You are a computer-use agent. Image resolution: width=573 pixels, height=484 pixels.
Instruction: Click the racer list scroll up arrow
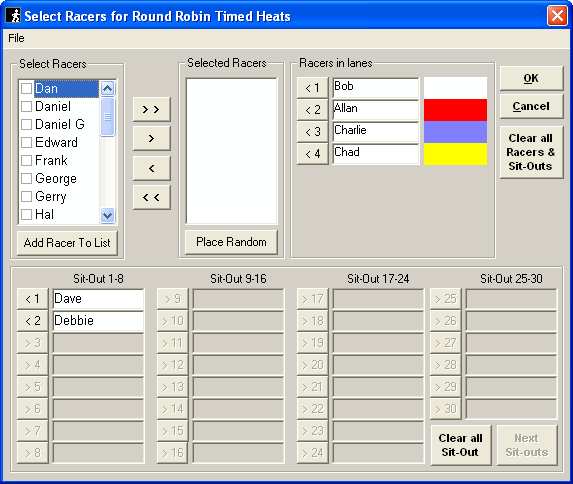107,88
